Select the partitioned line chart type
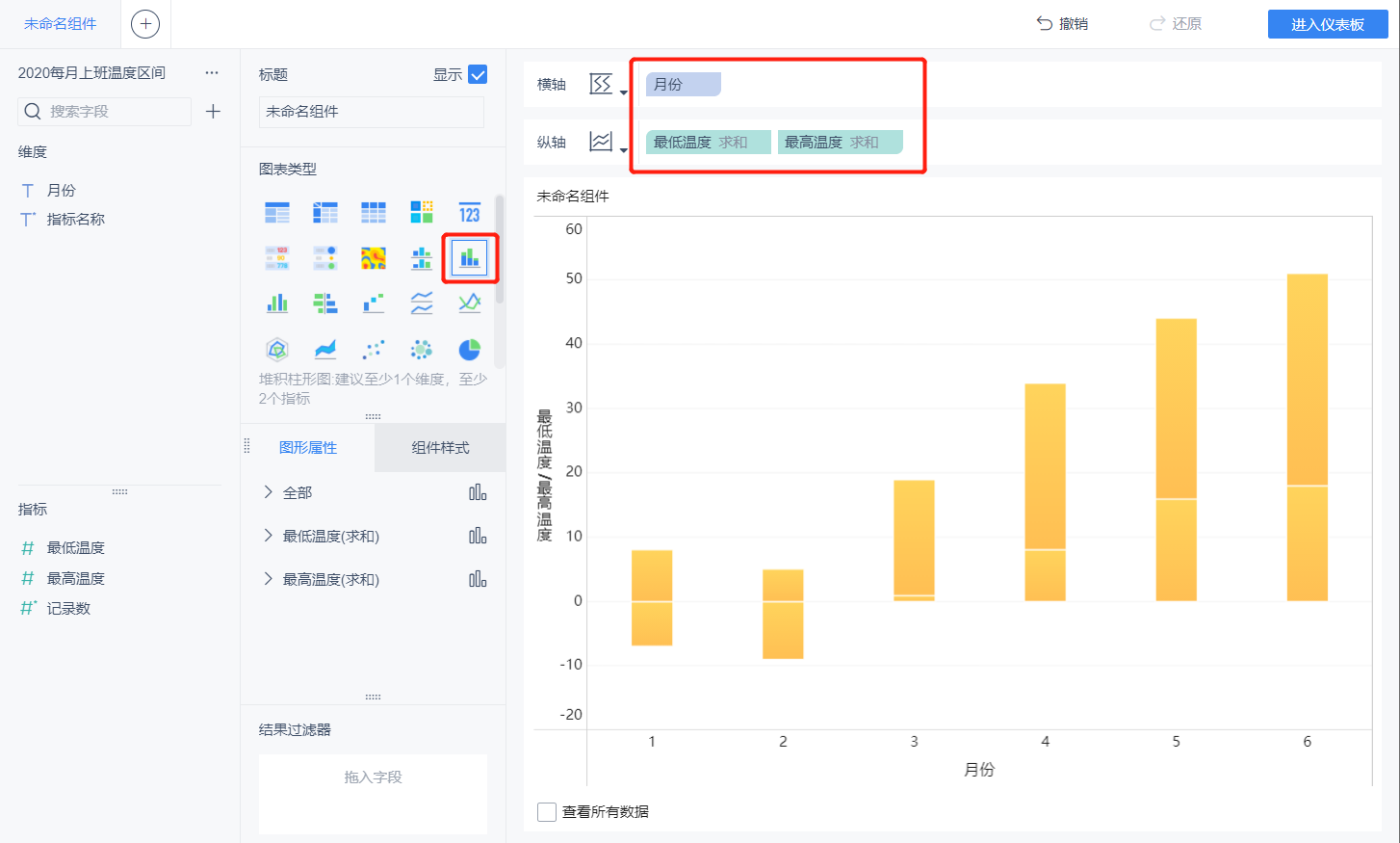This screenshot has height=843, width=1400. click(x=422, y=303)
